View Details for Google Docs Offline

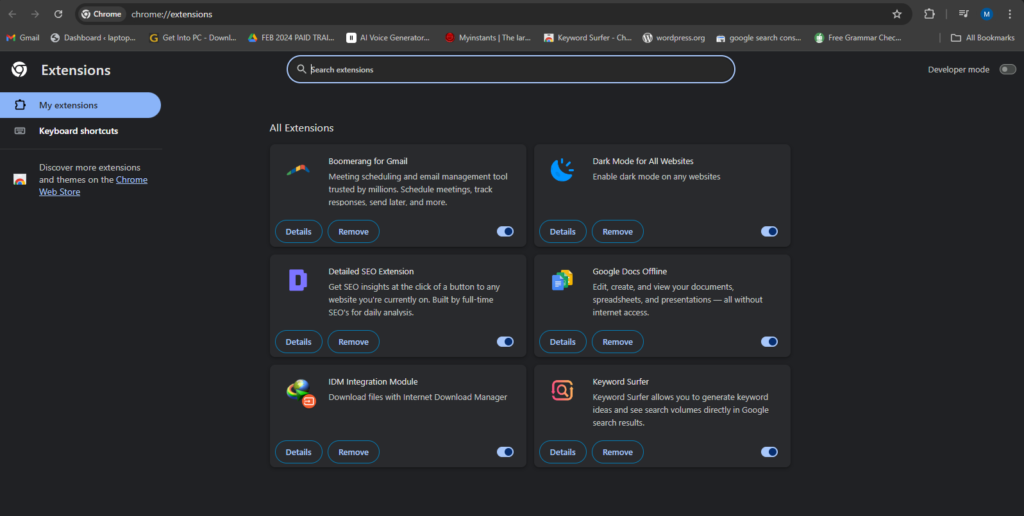tap(562, 342)
